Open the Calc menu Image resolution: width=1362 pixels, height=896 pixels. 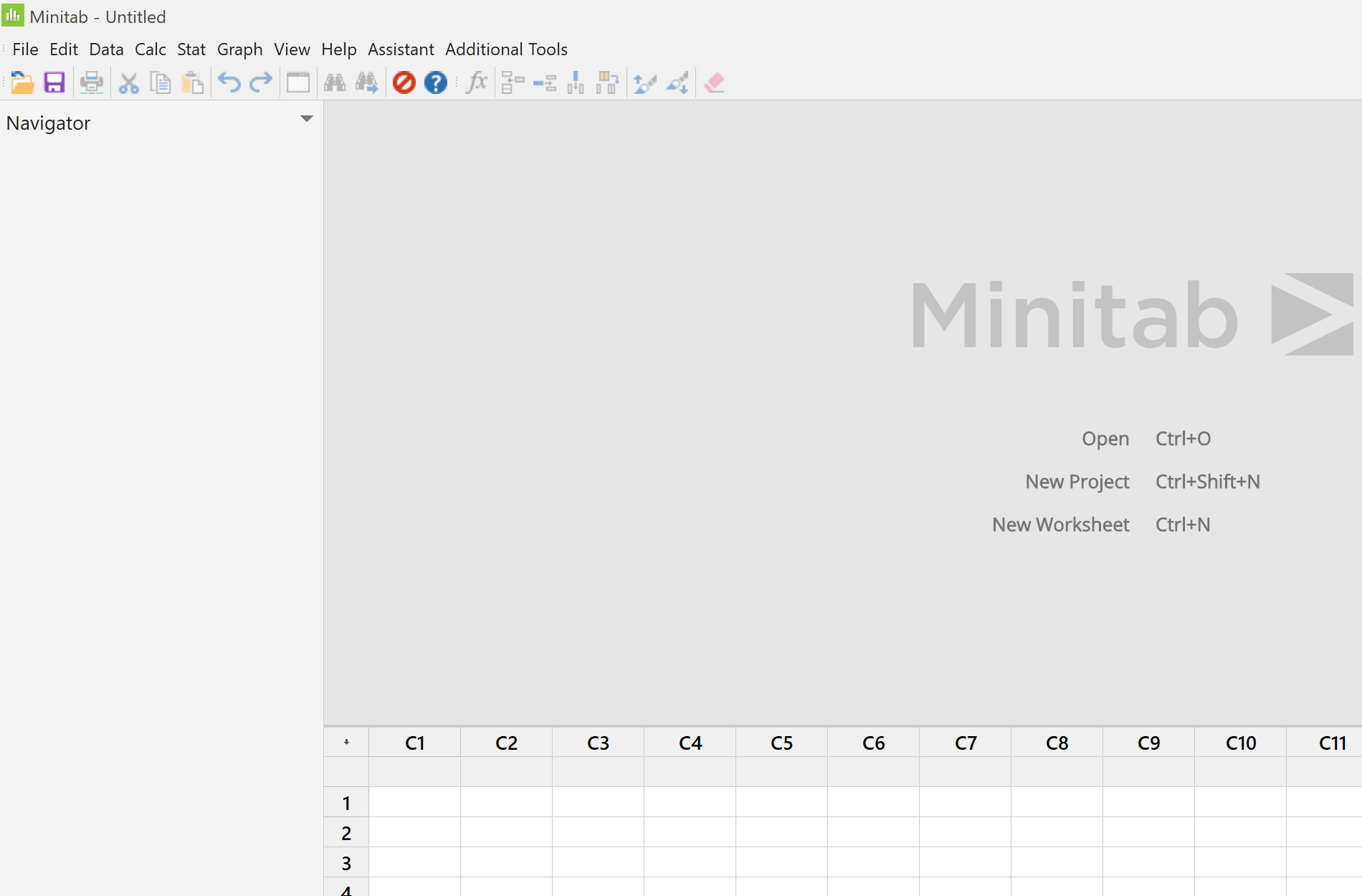151,49
